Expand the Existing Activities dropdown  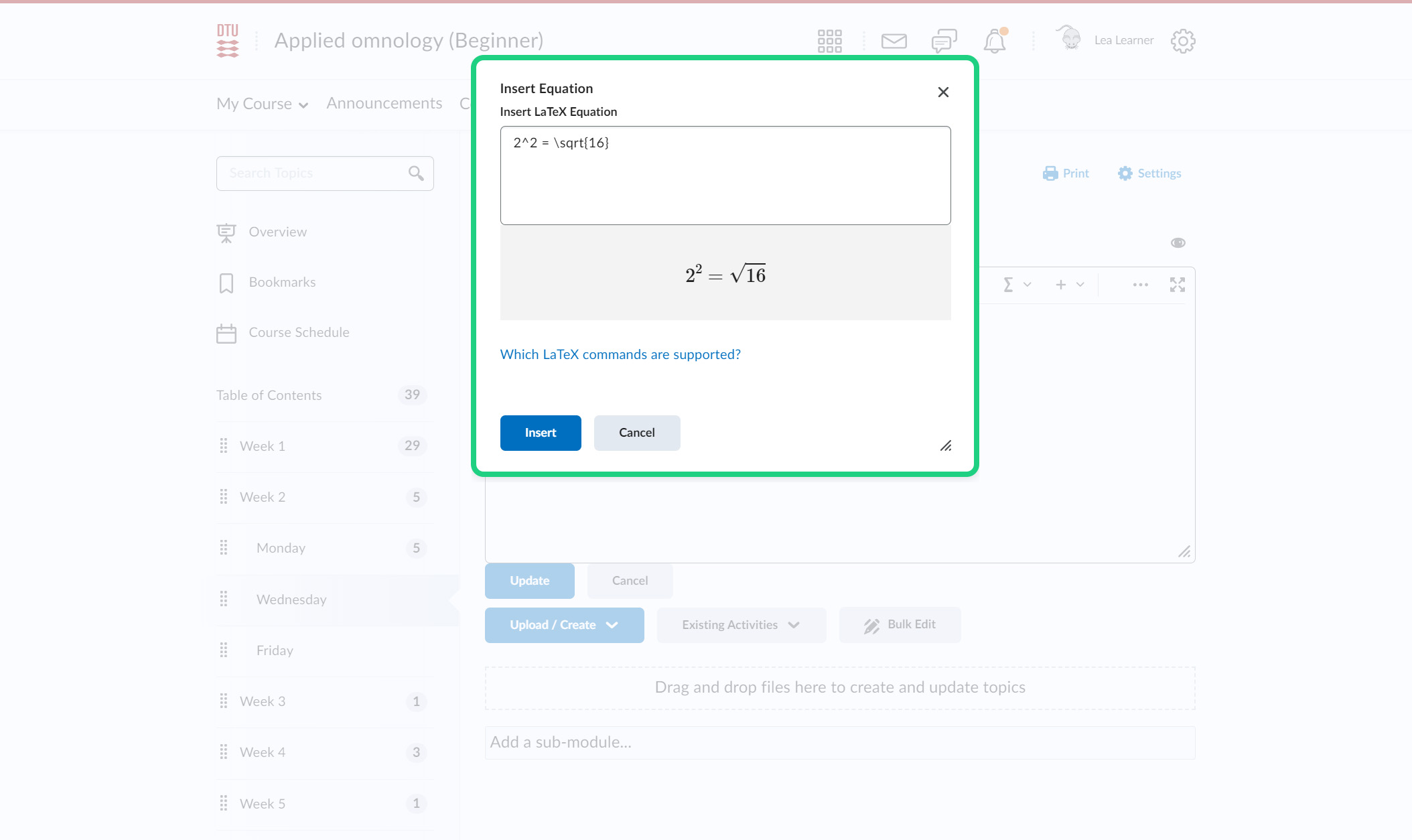point(741,625)
